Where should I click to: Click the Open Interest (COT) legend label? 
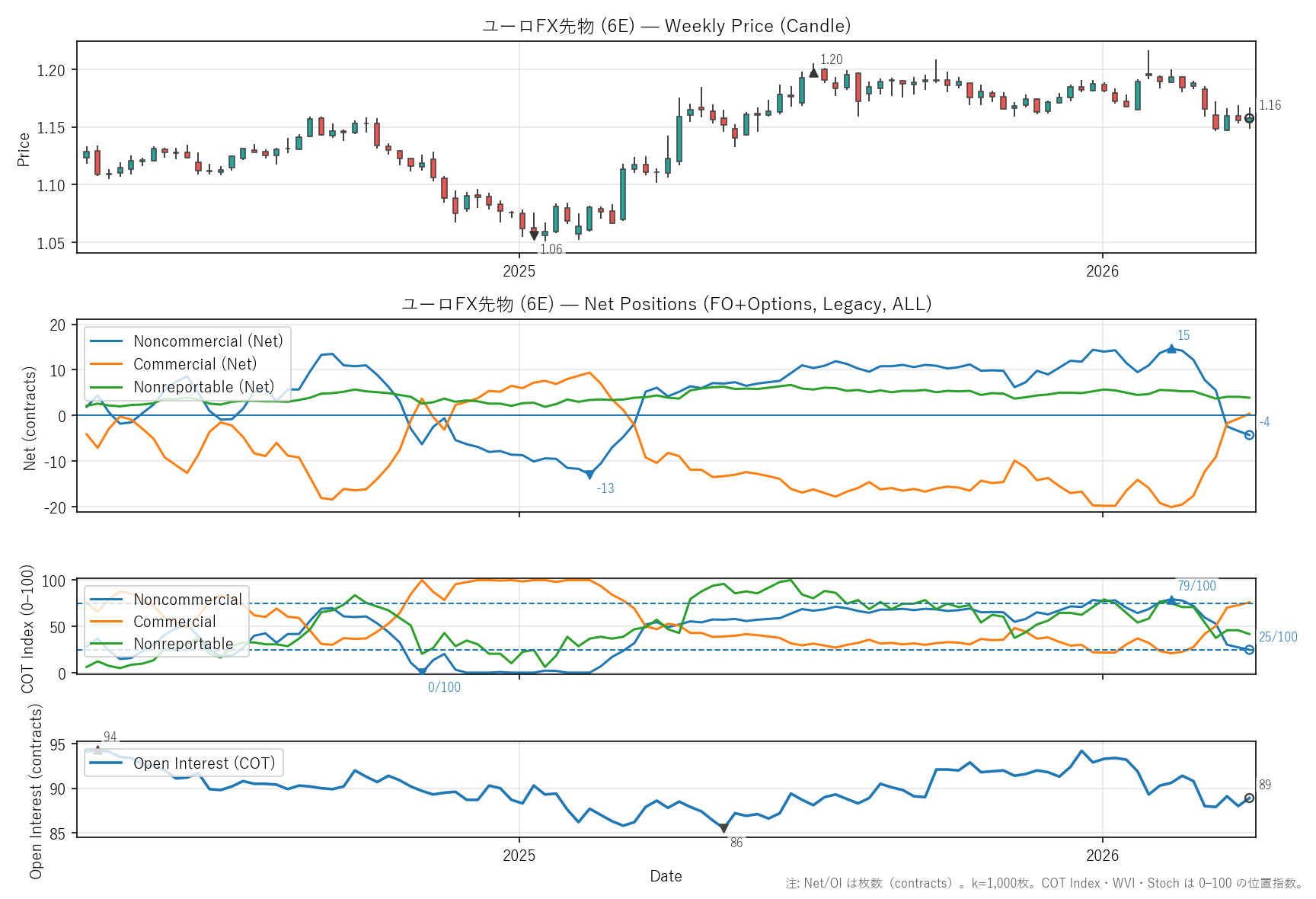point(203,763)
